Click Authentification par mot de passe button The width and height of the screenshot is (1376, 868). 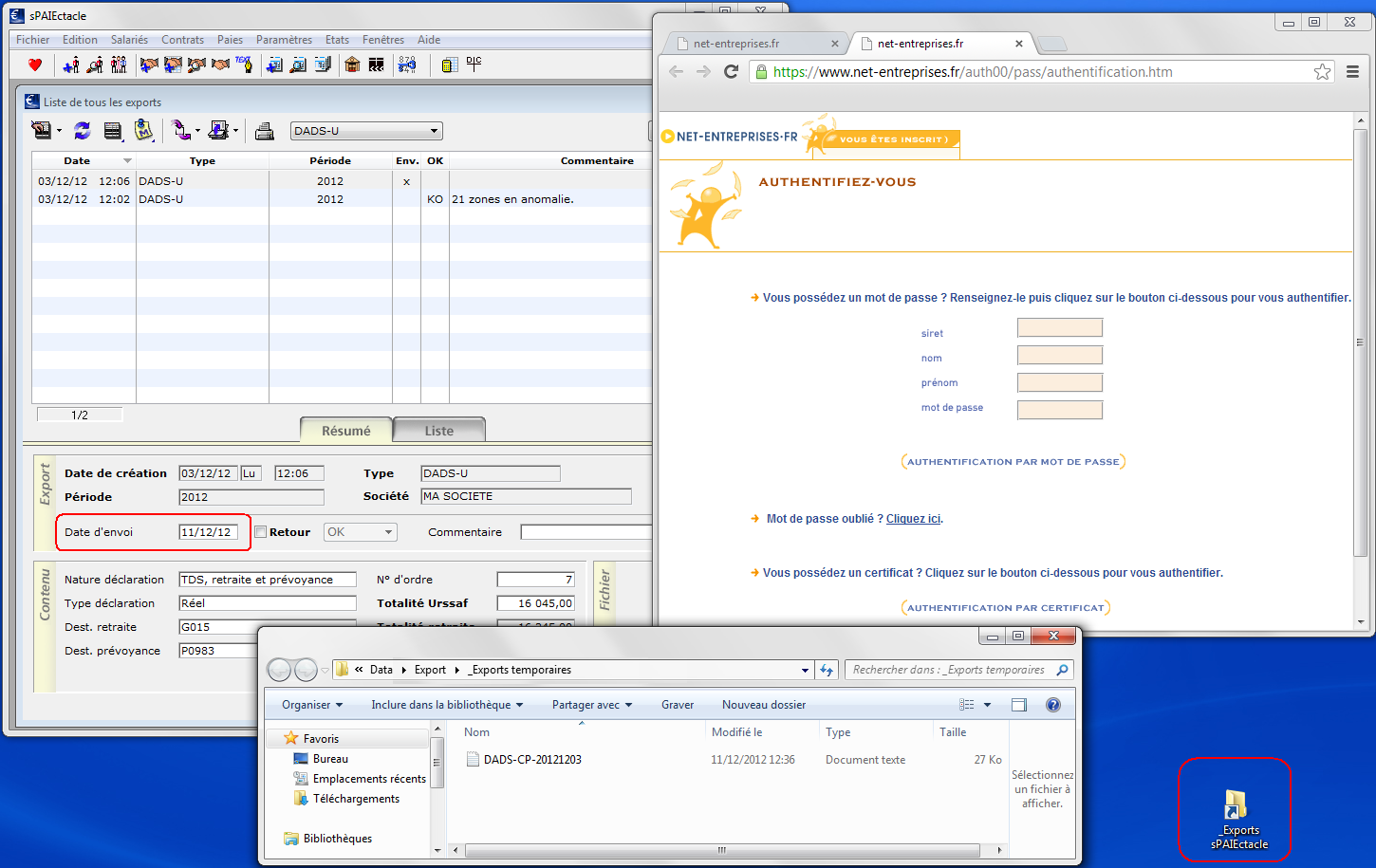[x=1013, y=462]
